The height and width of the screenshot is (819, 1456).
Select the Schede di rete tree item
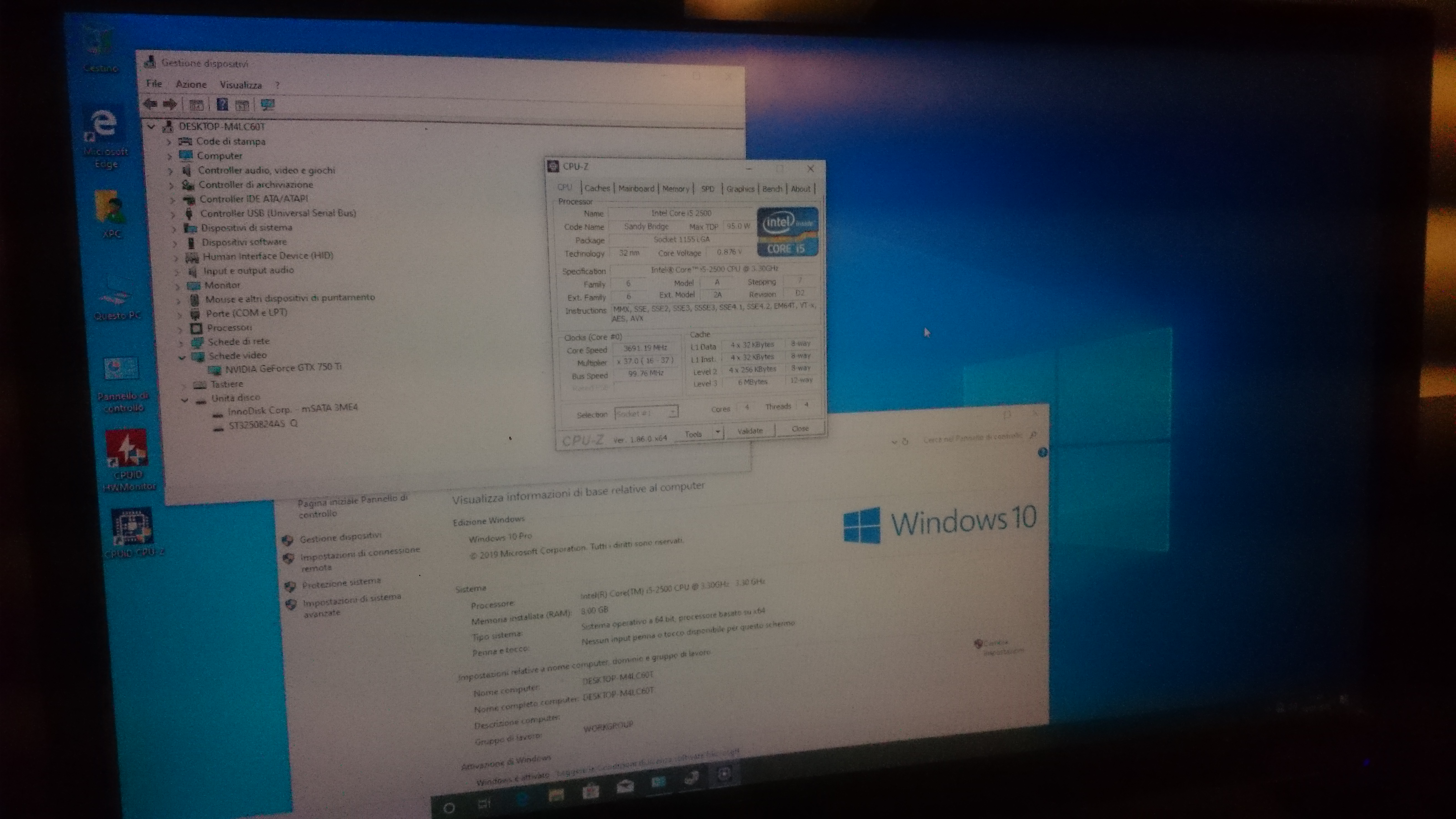coord(238,342)
